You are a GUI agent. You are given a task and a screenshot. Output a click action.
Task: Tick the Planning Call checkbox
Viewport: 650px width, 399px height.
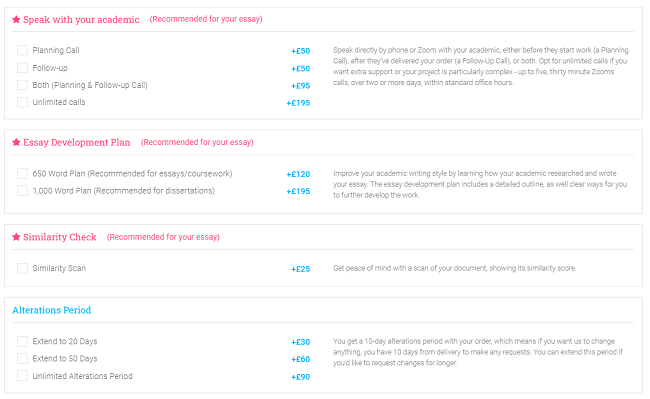click(22, 51)
